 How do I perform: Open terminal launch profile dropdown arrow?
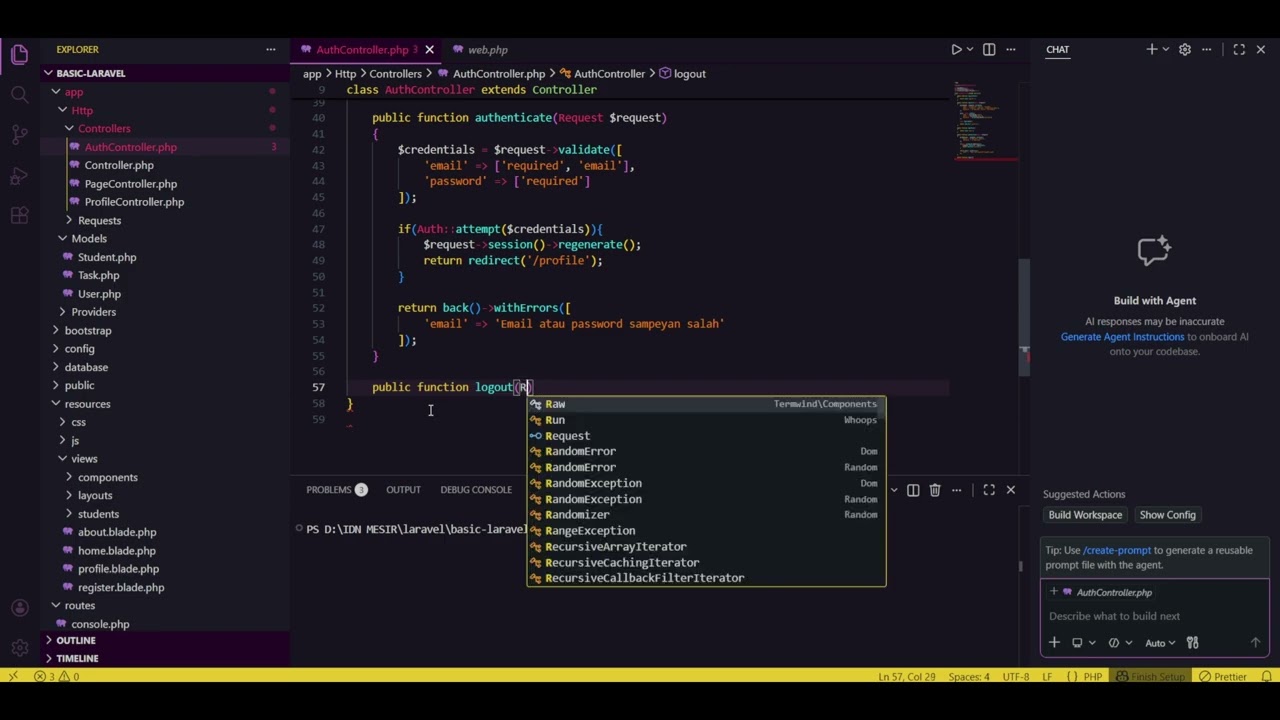[x=894, y=490]
